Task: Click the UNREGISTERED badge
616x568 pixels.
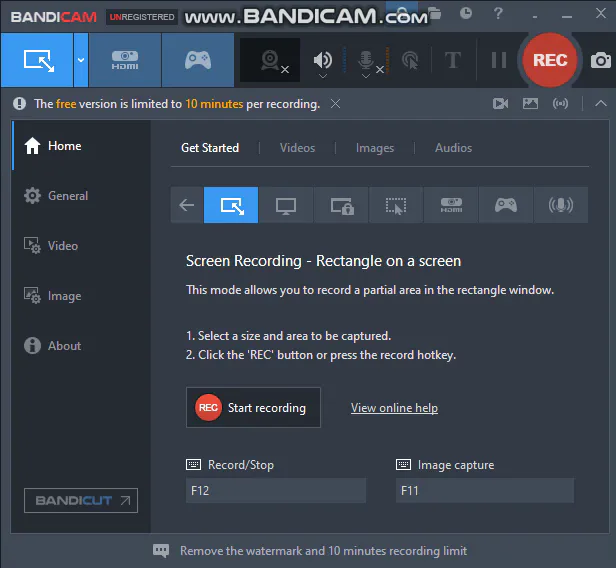Action: 141,17
